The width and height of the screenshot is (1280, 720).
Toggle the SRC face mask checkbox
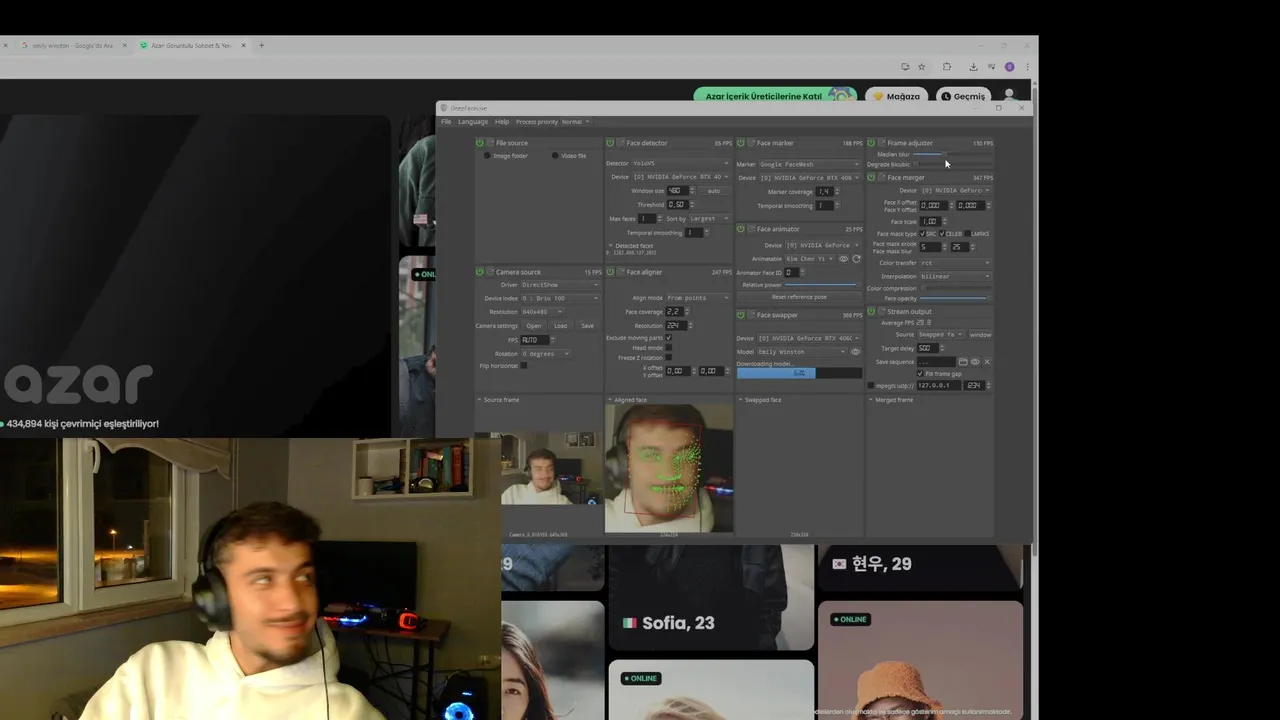pos(922,234)
